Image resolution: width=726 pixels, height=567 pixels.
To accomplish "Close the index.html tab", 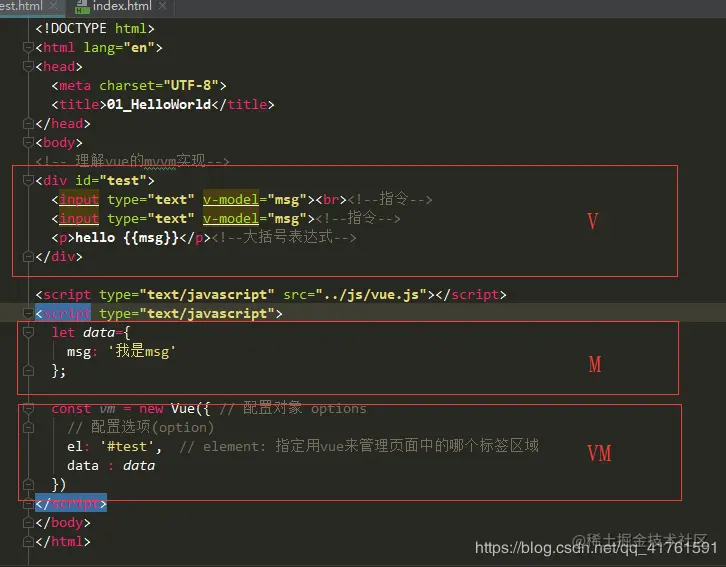I will point(162,6).
